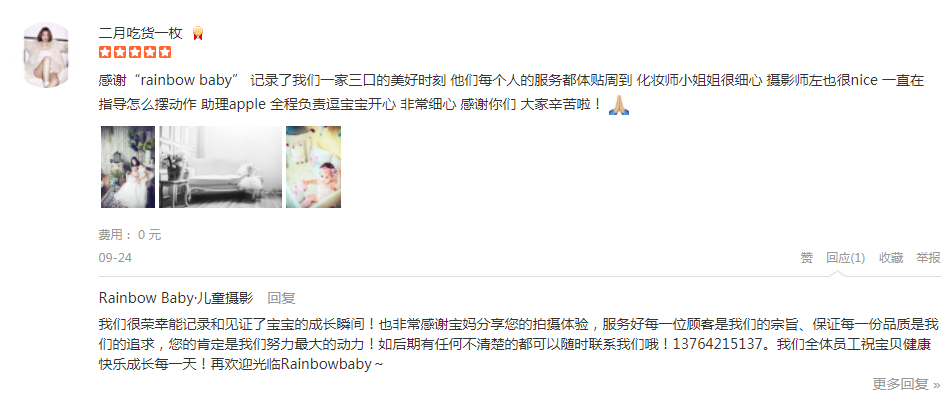Report the review via 举报
Viewport: 952px width, 419px height.
[928, 258]
